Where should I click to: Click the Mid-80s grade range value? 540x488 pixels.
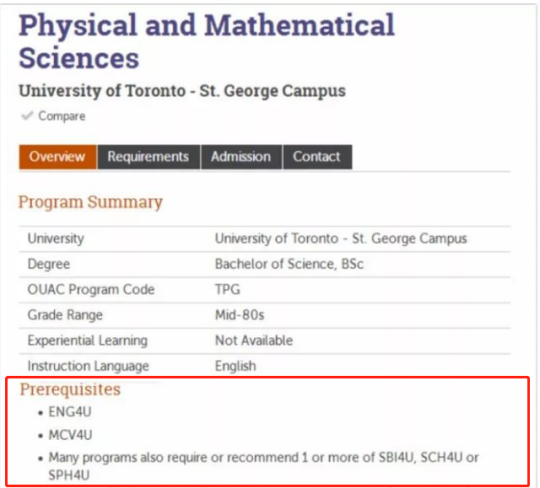tap(240, 315)
